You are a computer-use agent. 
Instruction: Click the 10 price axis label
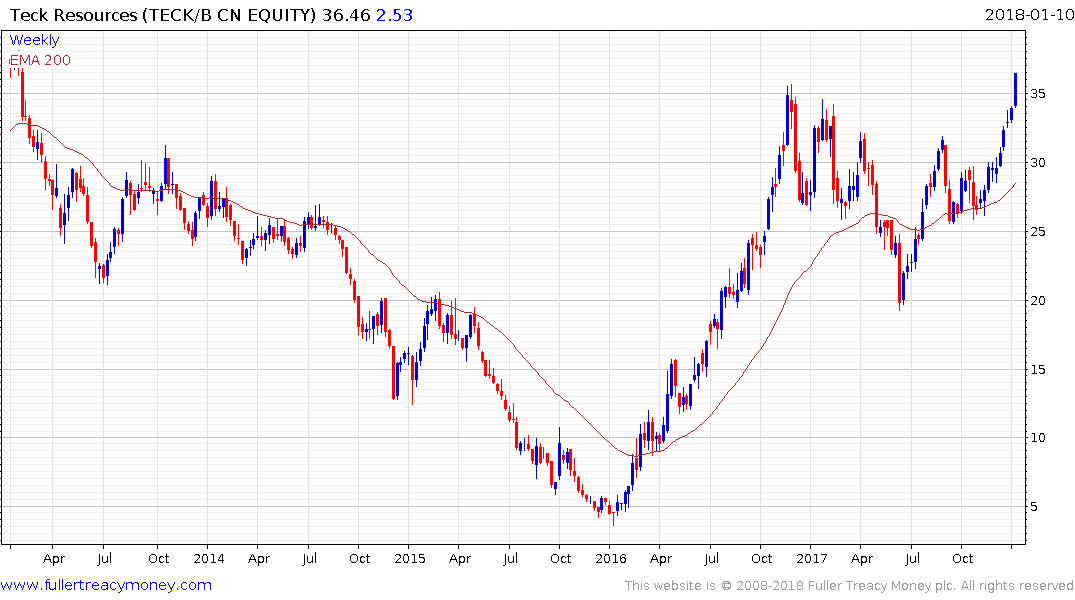click(x=1037, y=438)
